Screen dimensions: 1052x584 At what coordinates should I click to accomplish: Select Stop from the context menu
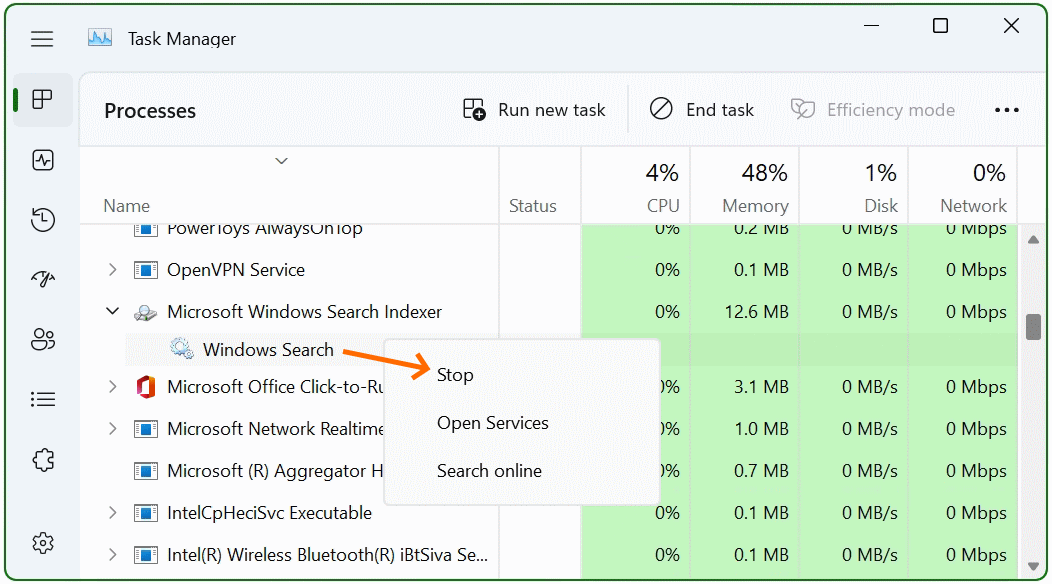coord(455,375)
